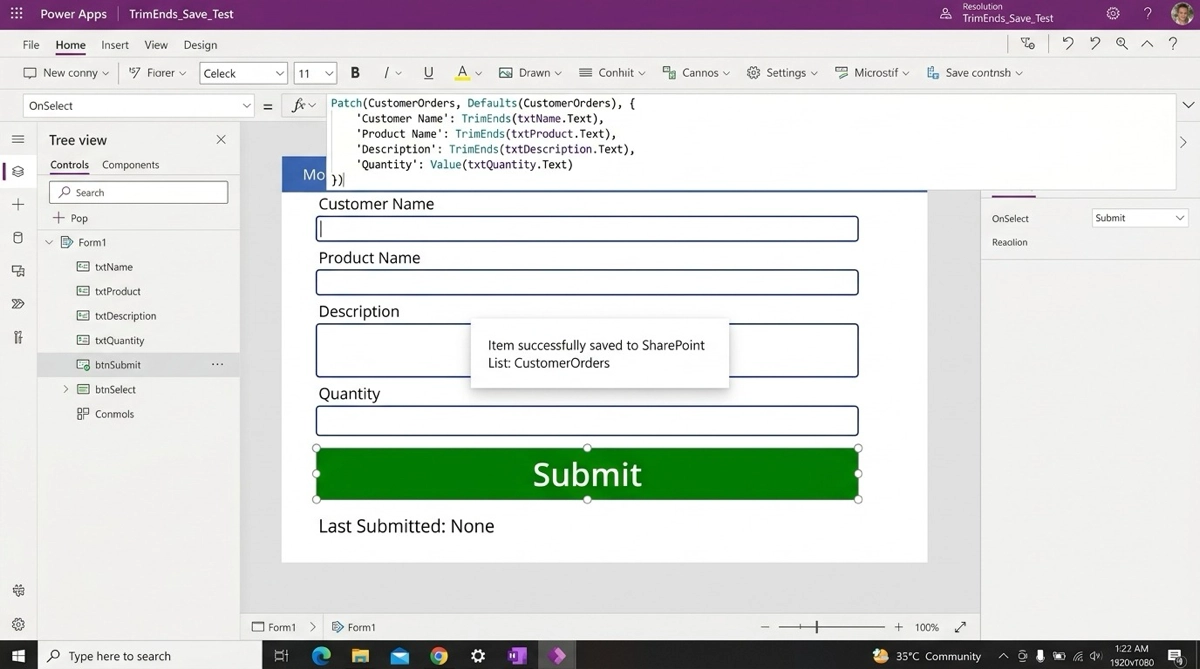Toggle bold formatting

[x=355, y=73]
